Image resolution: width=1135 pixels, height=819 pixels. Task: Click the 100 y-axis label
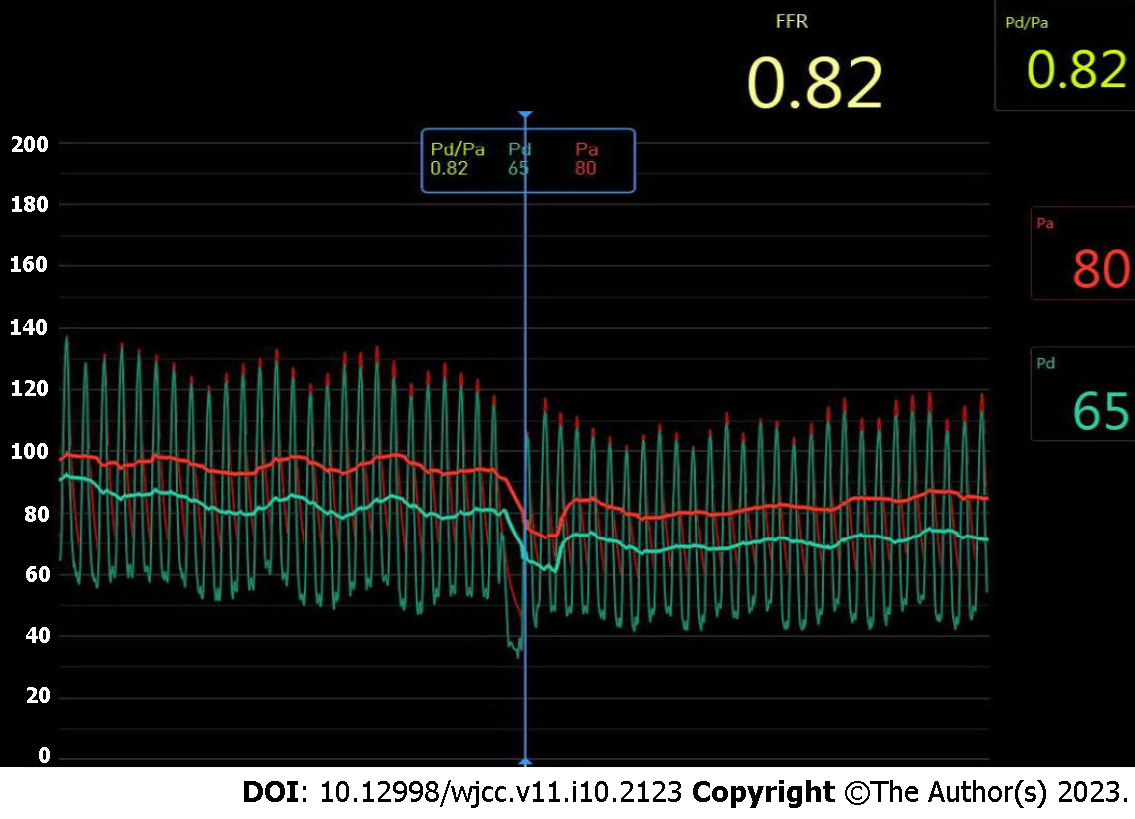tap(30, 452)
